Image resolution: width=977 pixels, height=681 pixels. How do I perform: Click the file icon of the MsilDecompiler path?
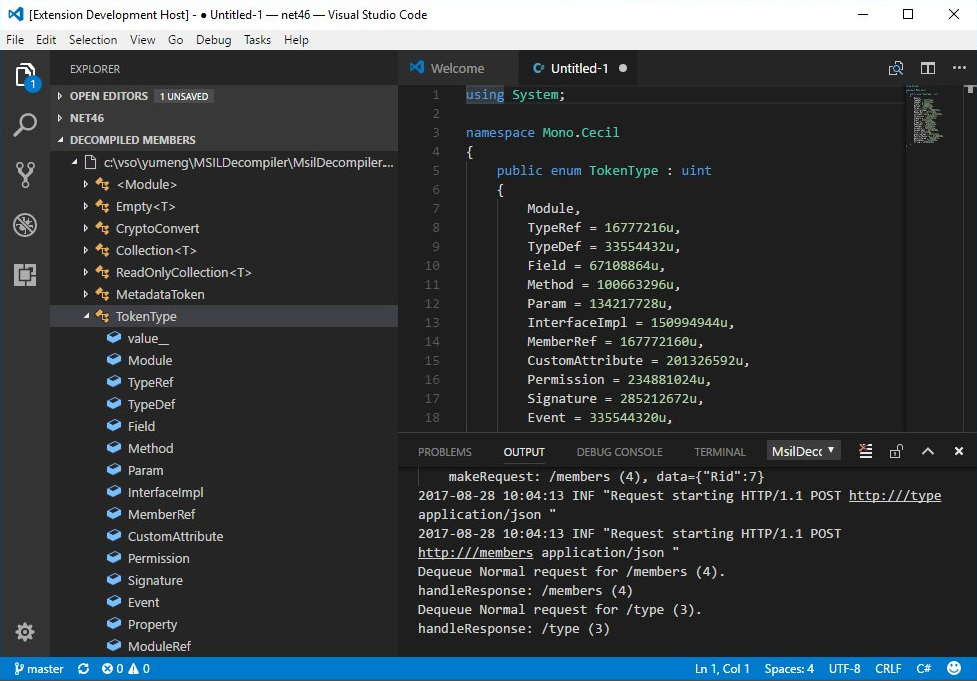pos(91,163)
